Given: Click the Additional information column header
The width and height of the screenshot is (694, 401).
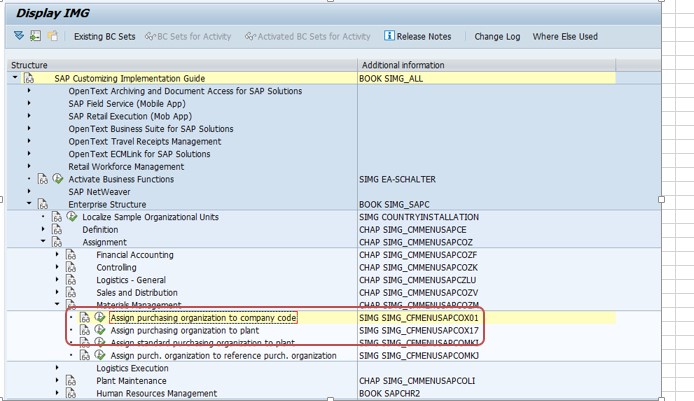Looking at the screenshot, I should pyautogui.click(x=486, y=65).
